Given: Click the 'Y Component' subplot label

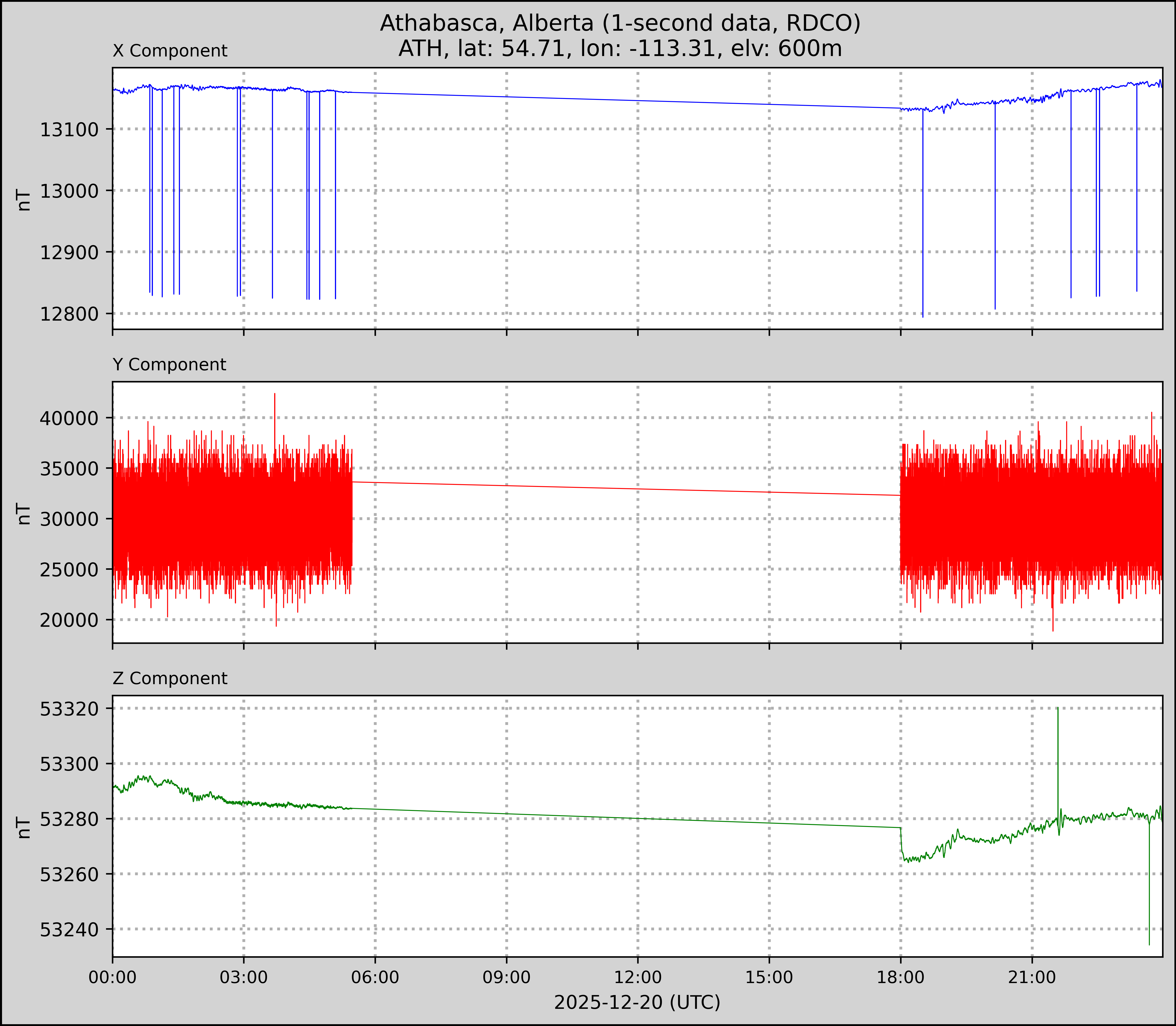Looking at the screenshot, I should pyautogui.click(x=169, y=365).
